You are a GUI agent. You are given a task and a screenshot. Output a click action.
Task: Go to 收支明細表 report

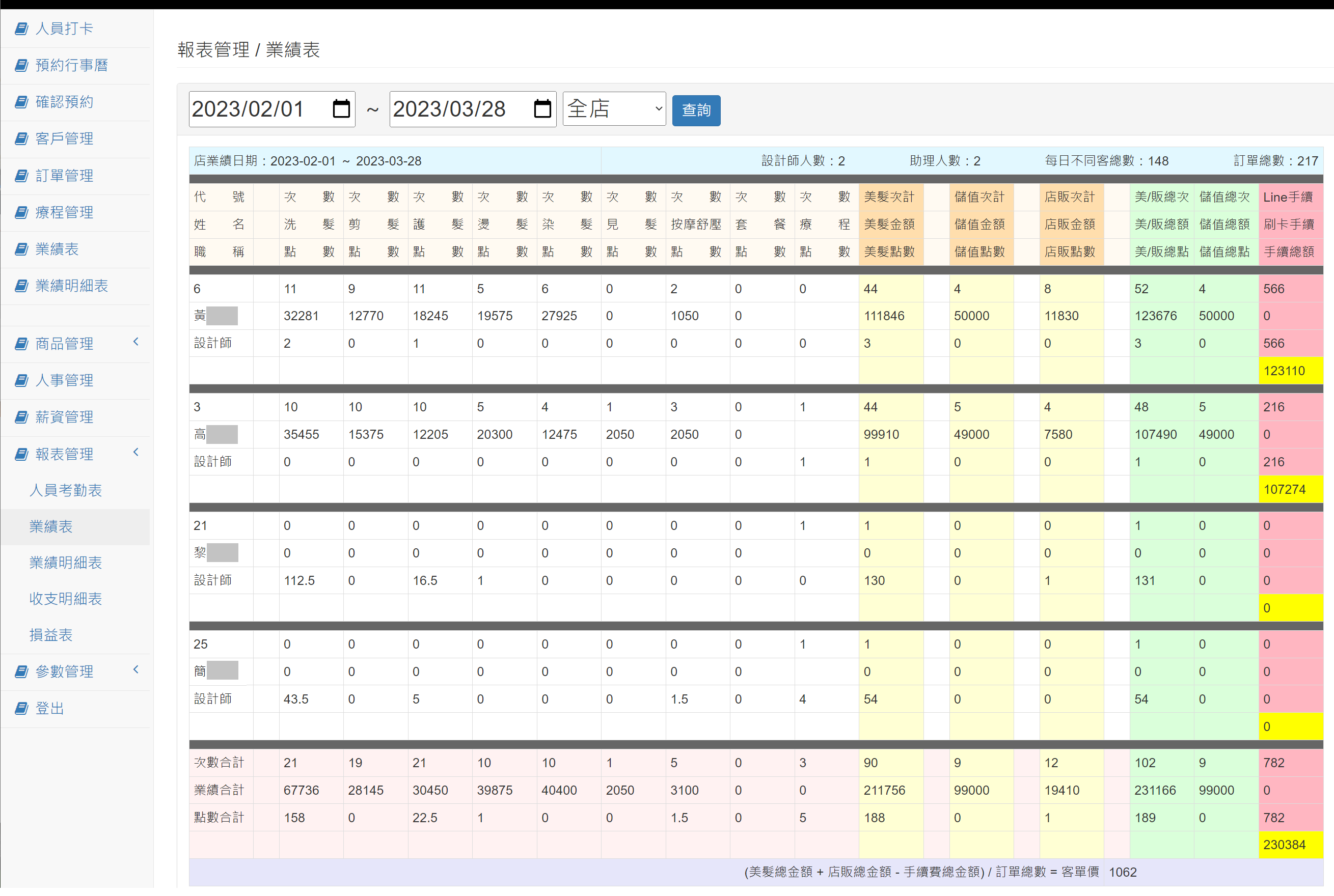(x=65, y=599)
